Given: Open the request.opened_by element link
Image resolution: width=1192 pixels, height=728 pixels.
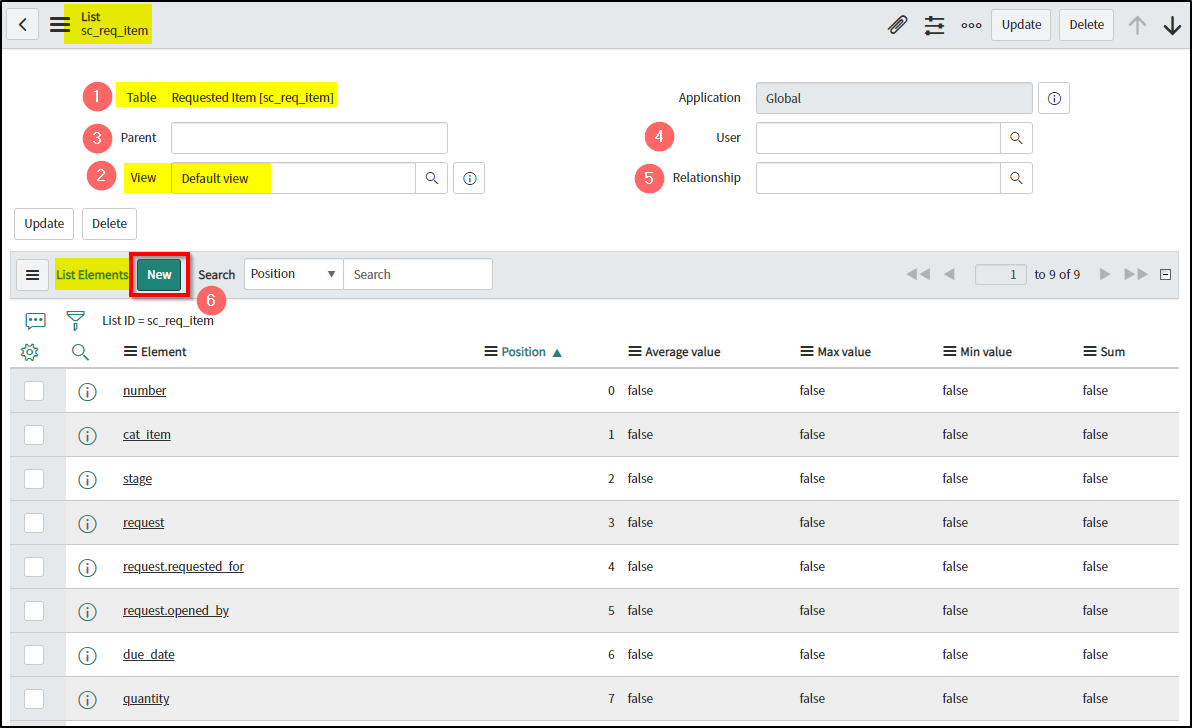Looking at the screenshot, I should [x=176, y=610].
